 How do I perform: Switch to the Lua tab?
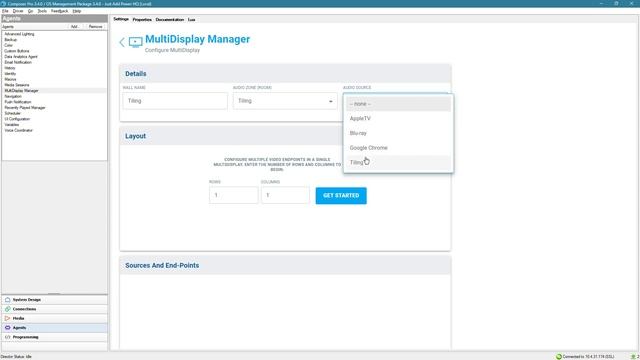point(191,19)
